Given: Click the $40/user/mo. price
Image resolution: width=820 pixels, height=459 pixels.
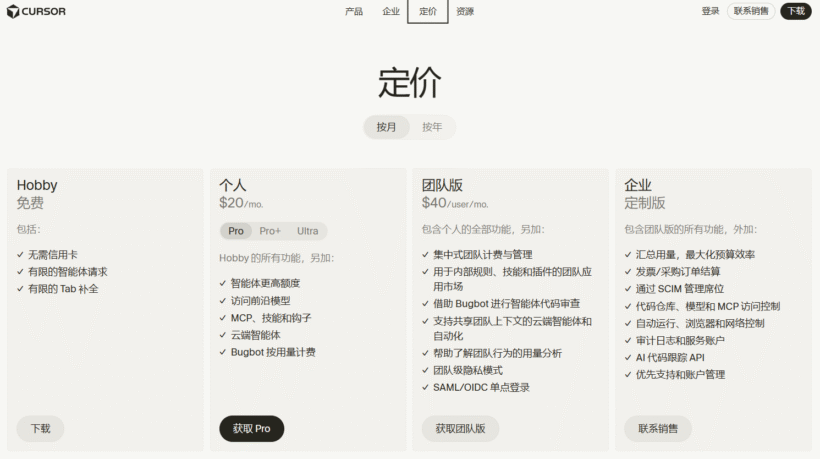Looking at the screenshot, I should 455,203.
